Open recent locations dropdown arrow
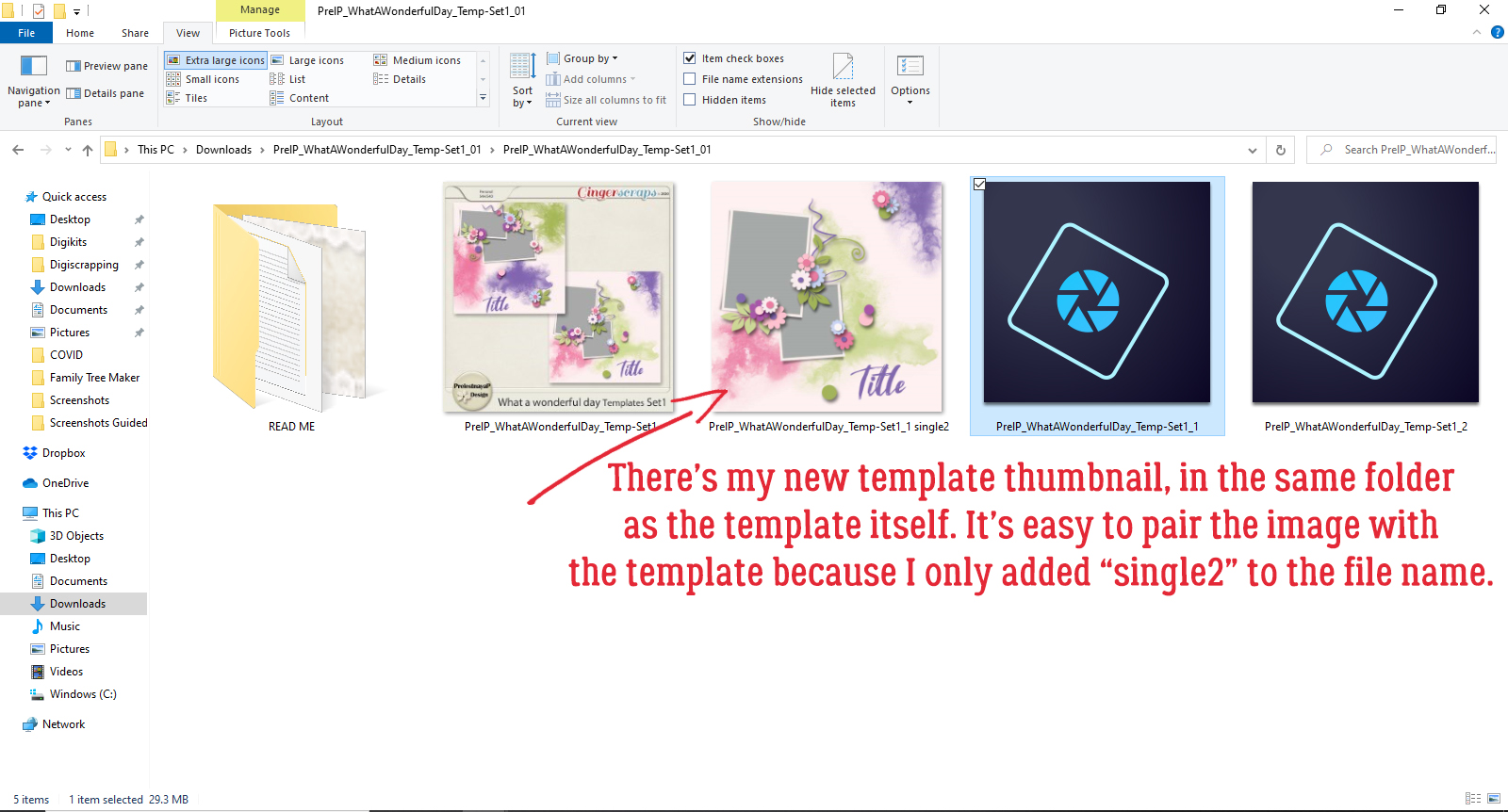 68,150
